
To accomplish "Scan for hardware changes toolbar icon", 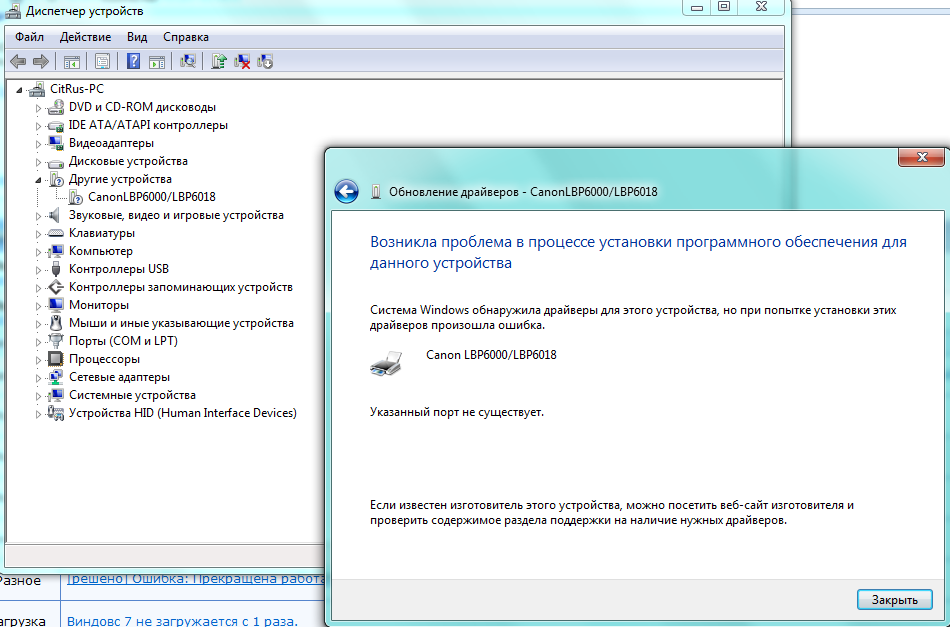I will point(188,61).
